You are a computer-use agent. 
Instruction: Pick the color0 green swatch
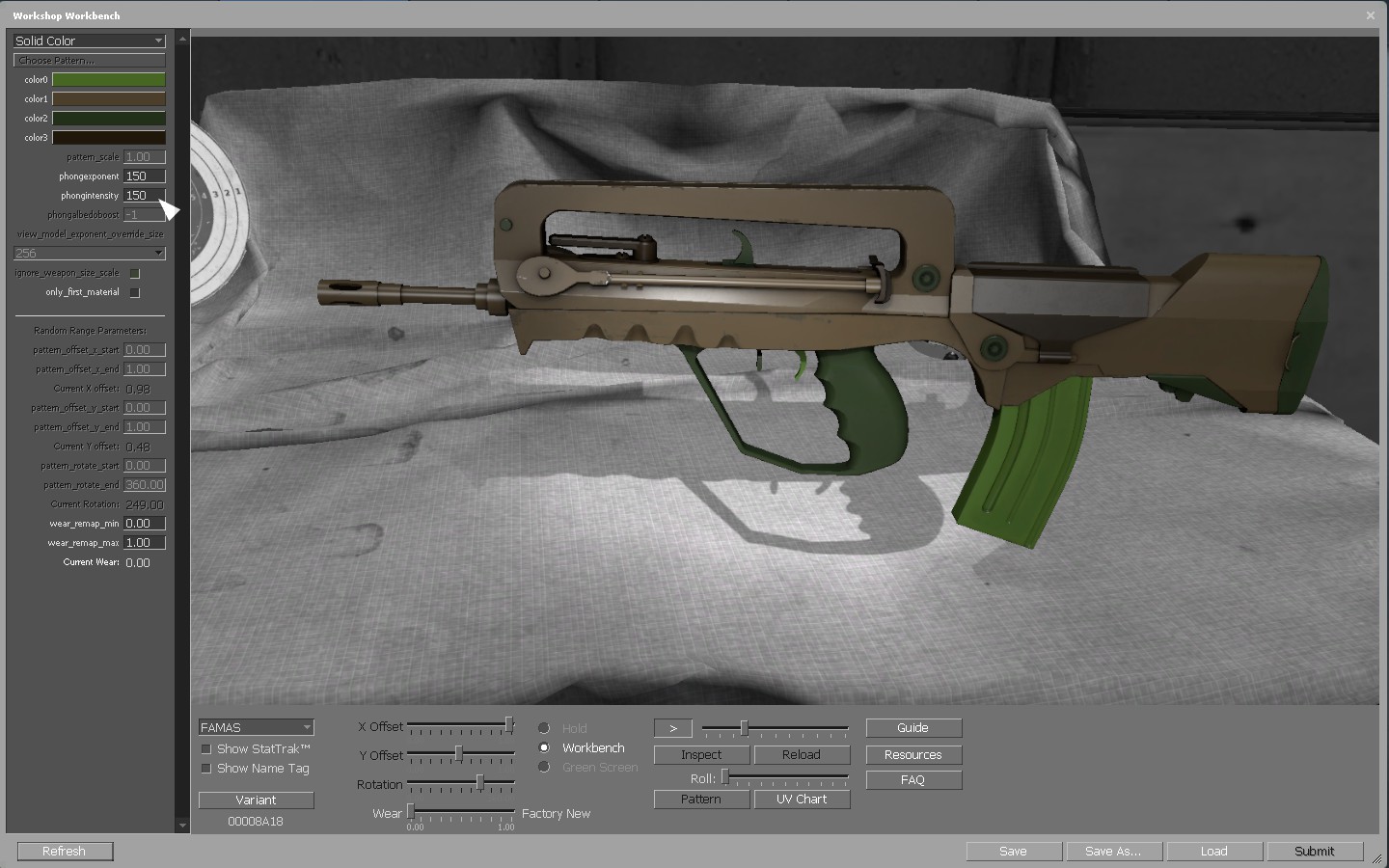pyautogui.click(x=108, y=79)
